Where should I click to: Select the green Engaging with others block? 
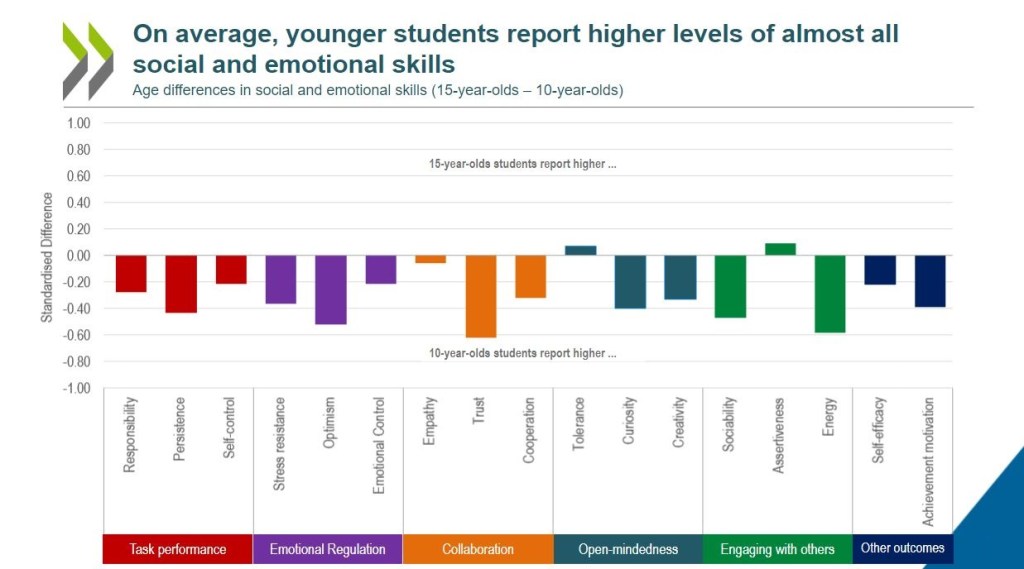(777, 549)
